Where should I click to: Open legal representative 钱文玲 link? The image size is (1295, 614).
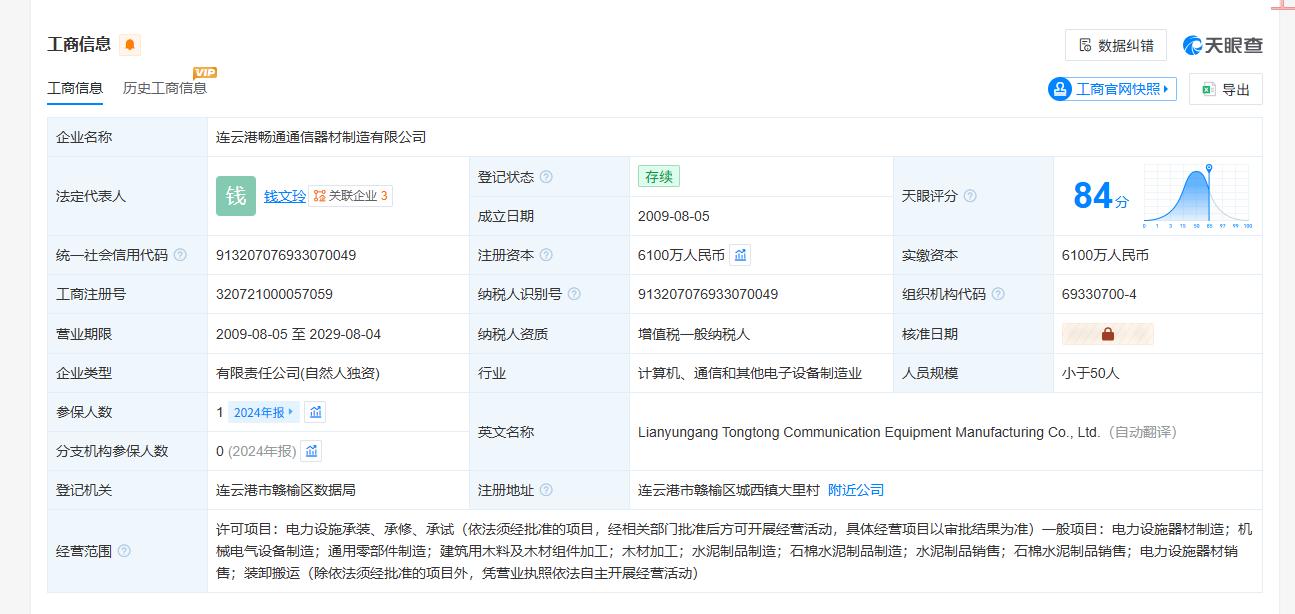[x=285, y=196]
